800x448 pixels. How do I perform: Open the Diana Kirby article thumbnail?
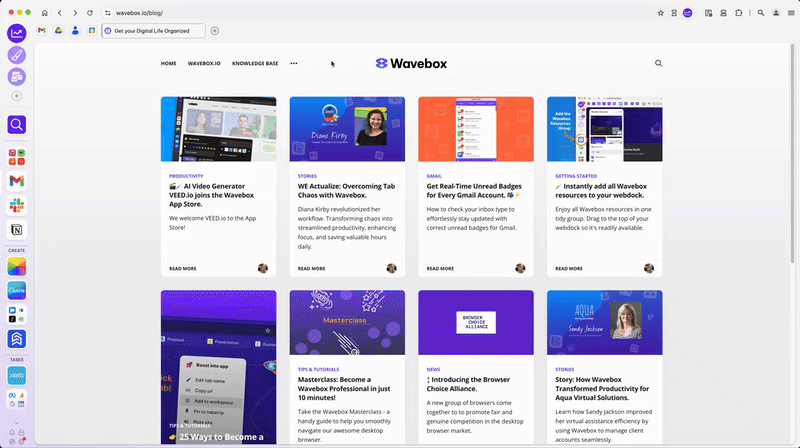(x=347, y=129)
